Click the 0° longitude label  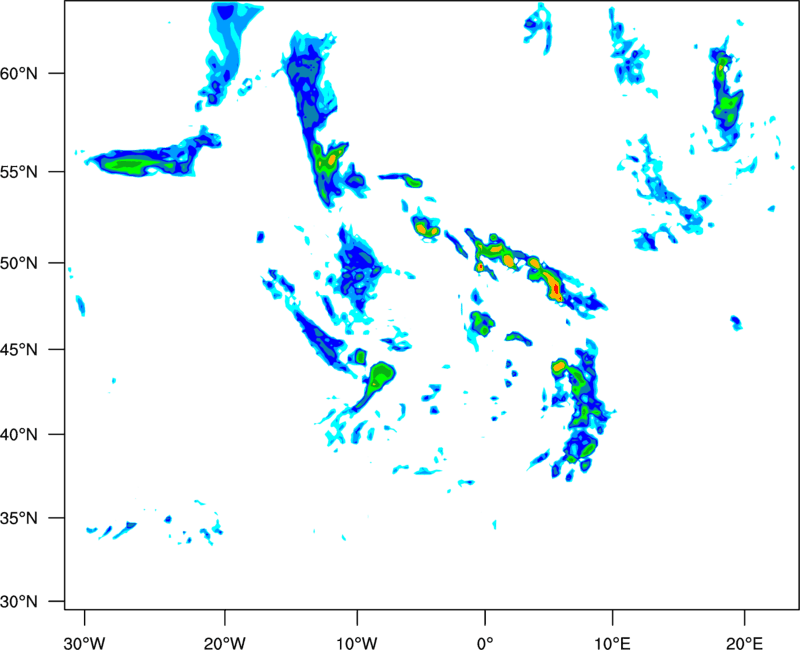[485, 643]
